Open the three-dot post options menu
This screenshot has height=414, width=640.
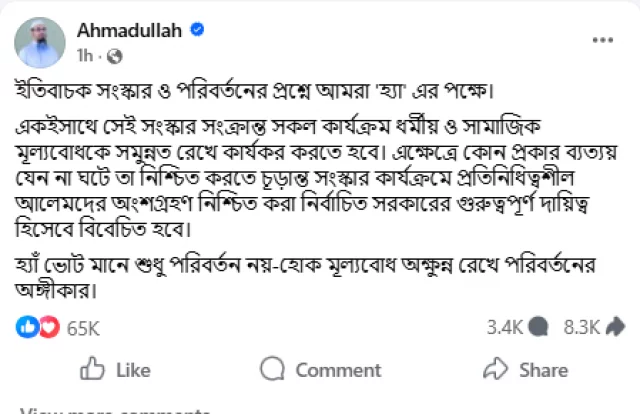point(602,39)
